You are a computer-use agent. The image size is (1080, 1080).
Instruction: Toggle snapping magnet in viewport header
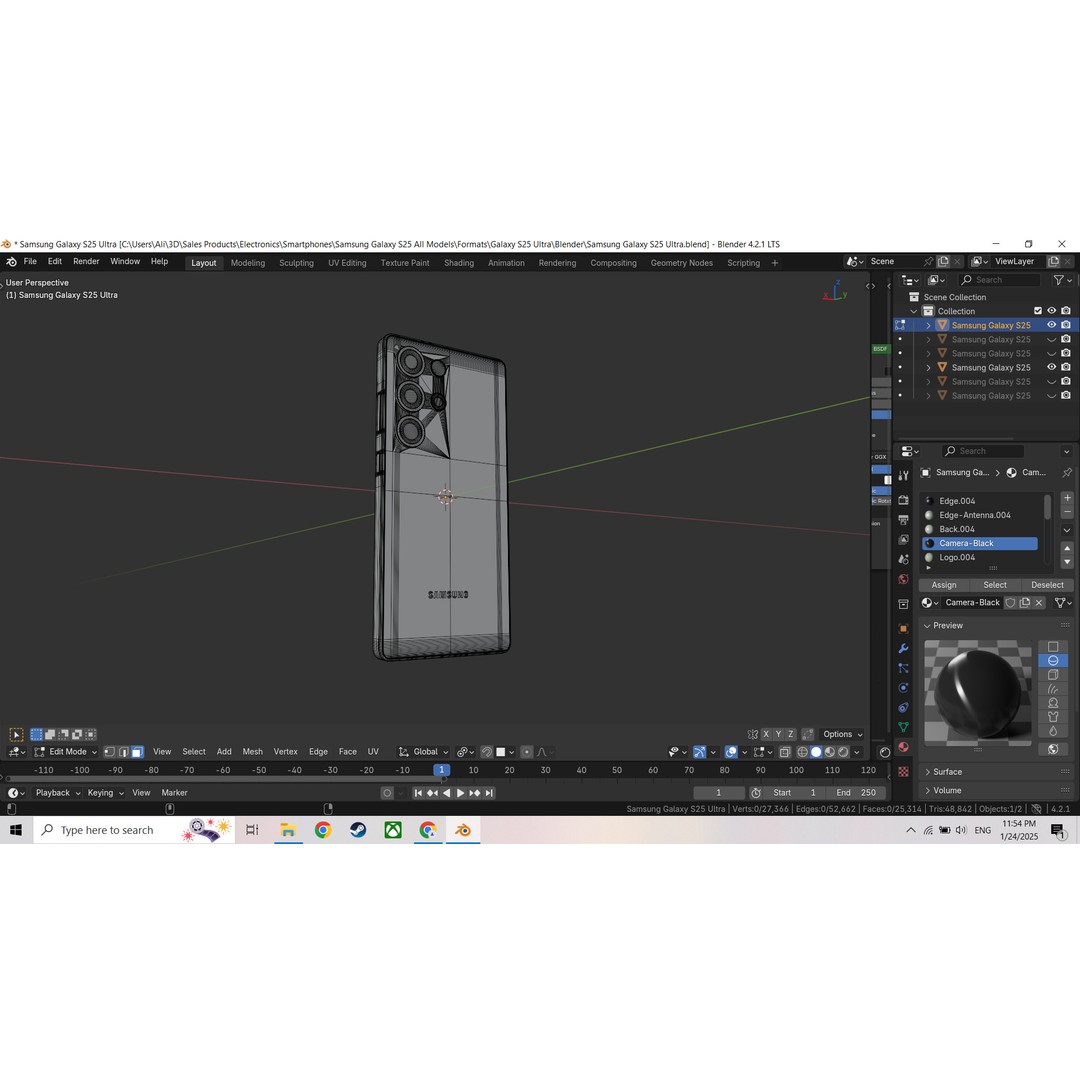487,751
